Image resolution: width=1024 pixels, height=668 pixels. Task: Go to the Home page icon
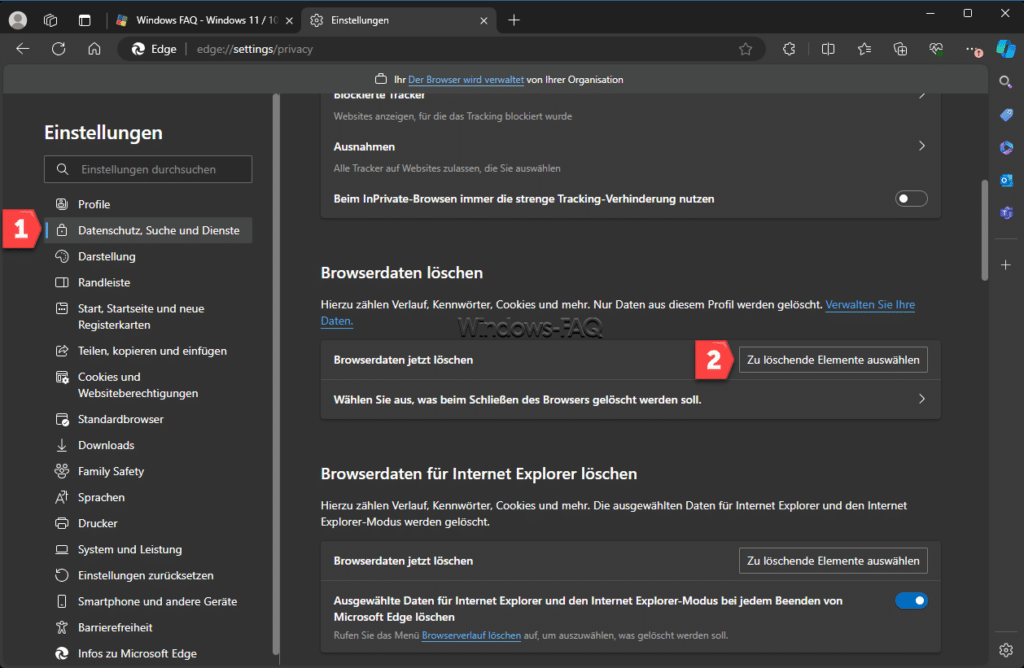click(95, 49)
